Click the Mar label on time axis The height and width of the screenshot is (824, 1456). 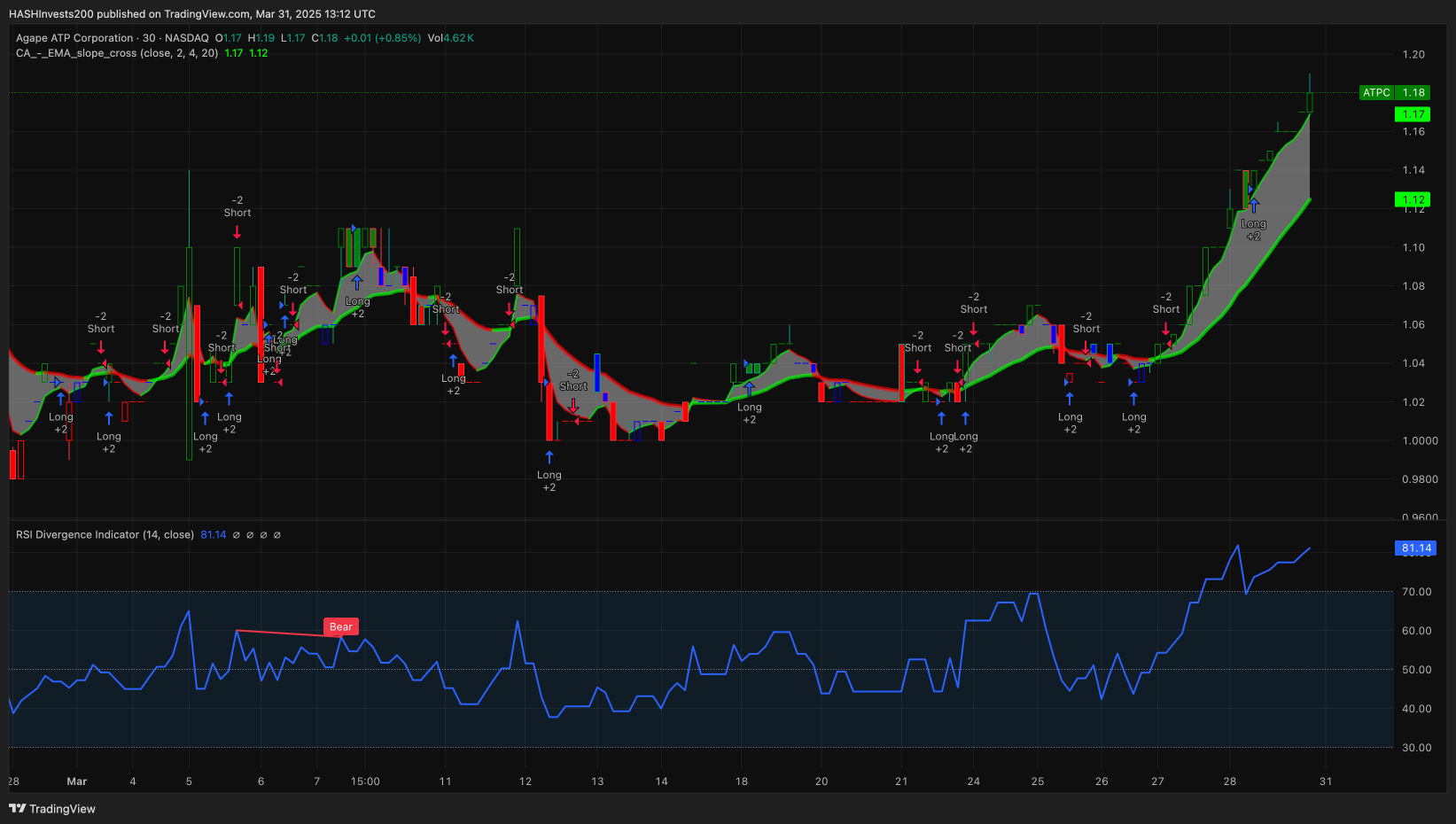click(x=77, y=781)
